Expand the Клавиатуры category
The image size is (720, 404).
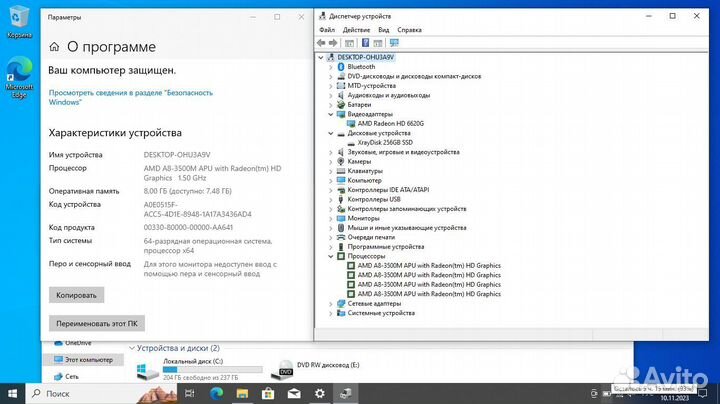coord(331,171)
